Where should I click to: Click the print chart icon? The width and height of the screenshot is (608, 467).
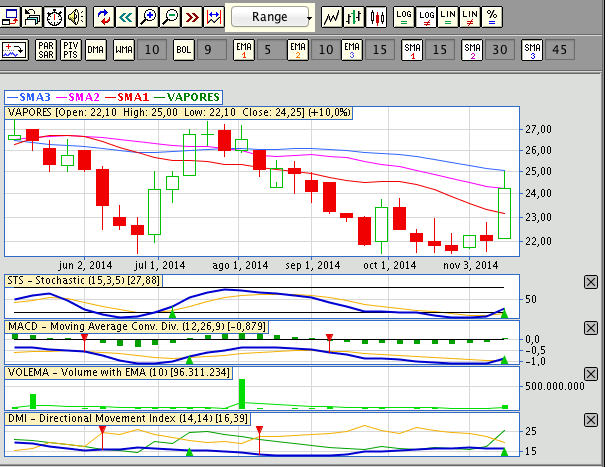pyautogui.click(x=32, y=17)
